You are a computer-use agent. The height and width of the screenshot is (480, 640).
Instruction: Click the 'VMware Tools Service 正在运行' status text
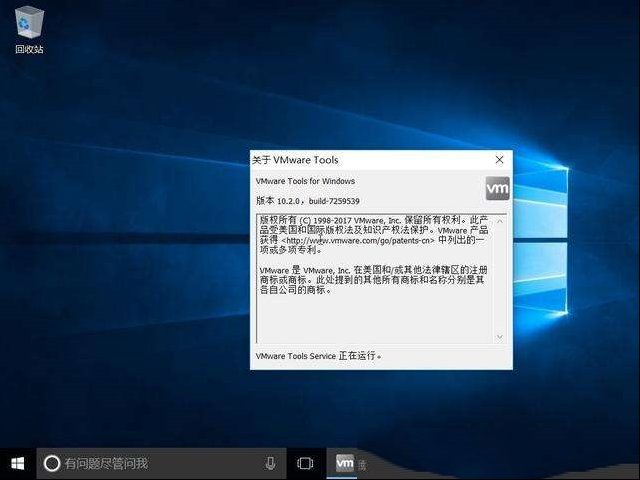tap(319, 356)
